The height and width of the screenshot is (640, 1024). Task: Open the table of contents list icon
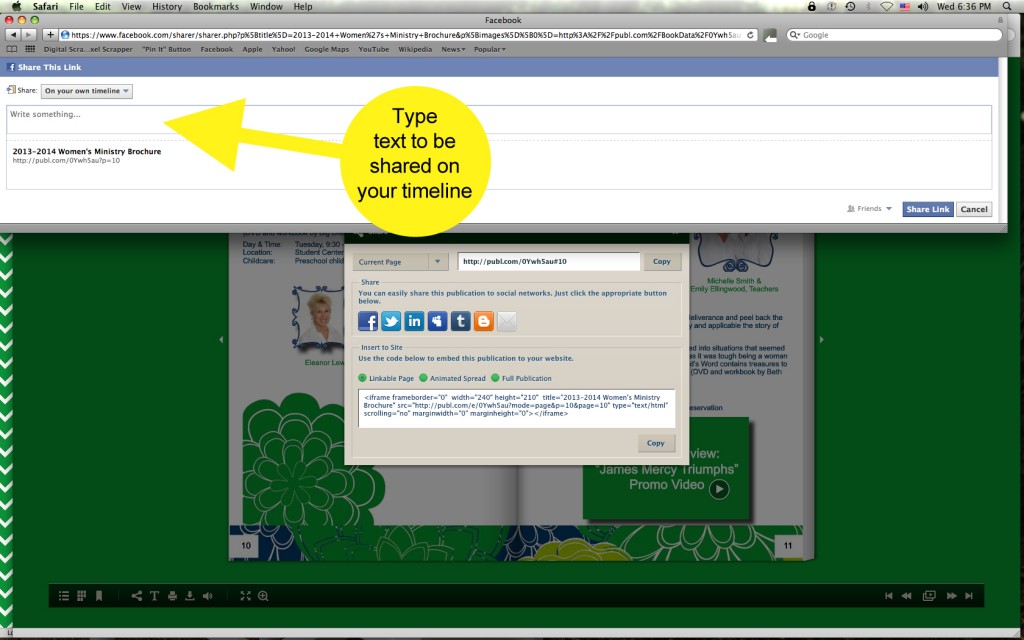(63, 596)
